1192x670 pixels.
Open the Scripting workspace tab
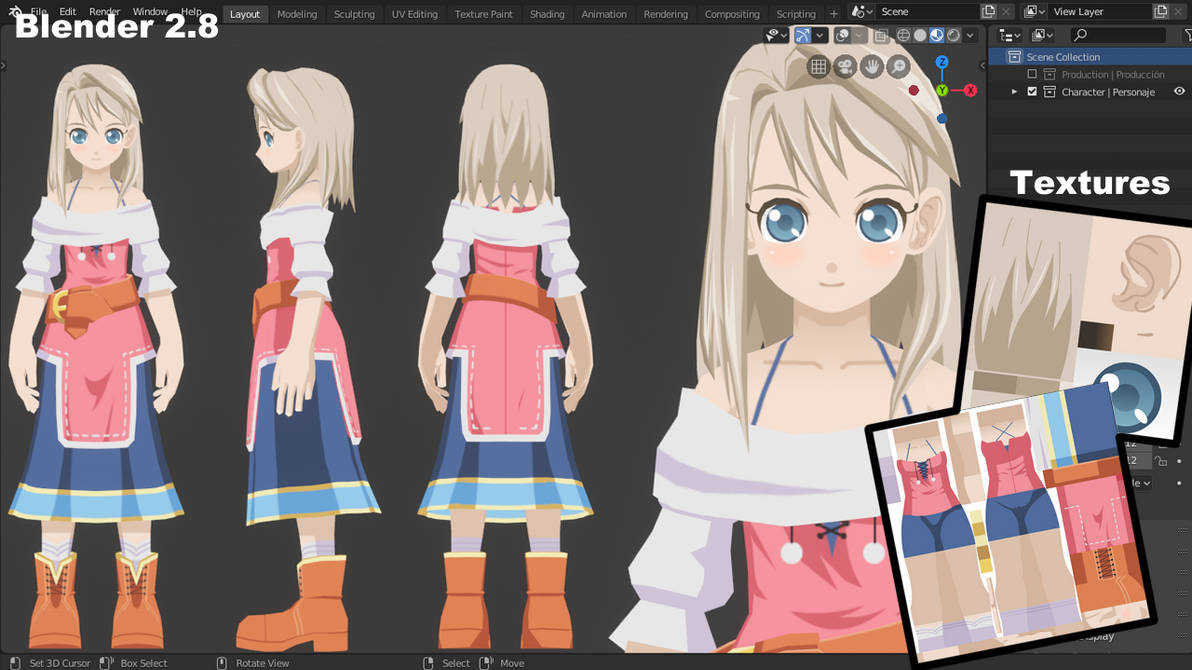coord(795,14)
